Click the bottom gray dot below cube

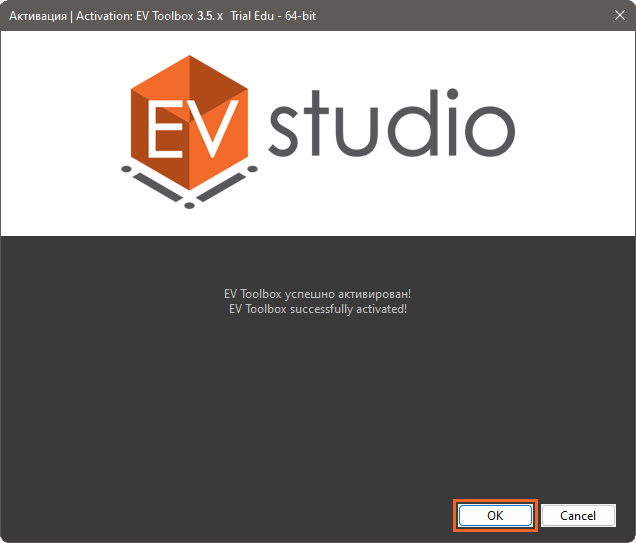pyautogui.click(x=189, y=206)
